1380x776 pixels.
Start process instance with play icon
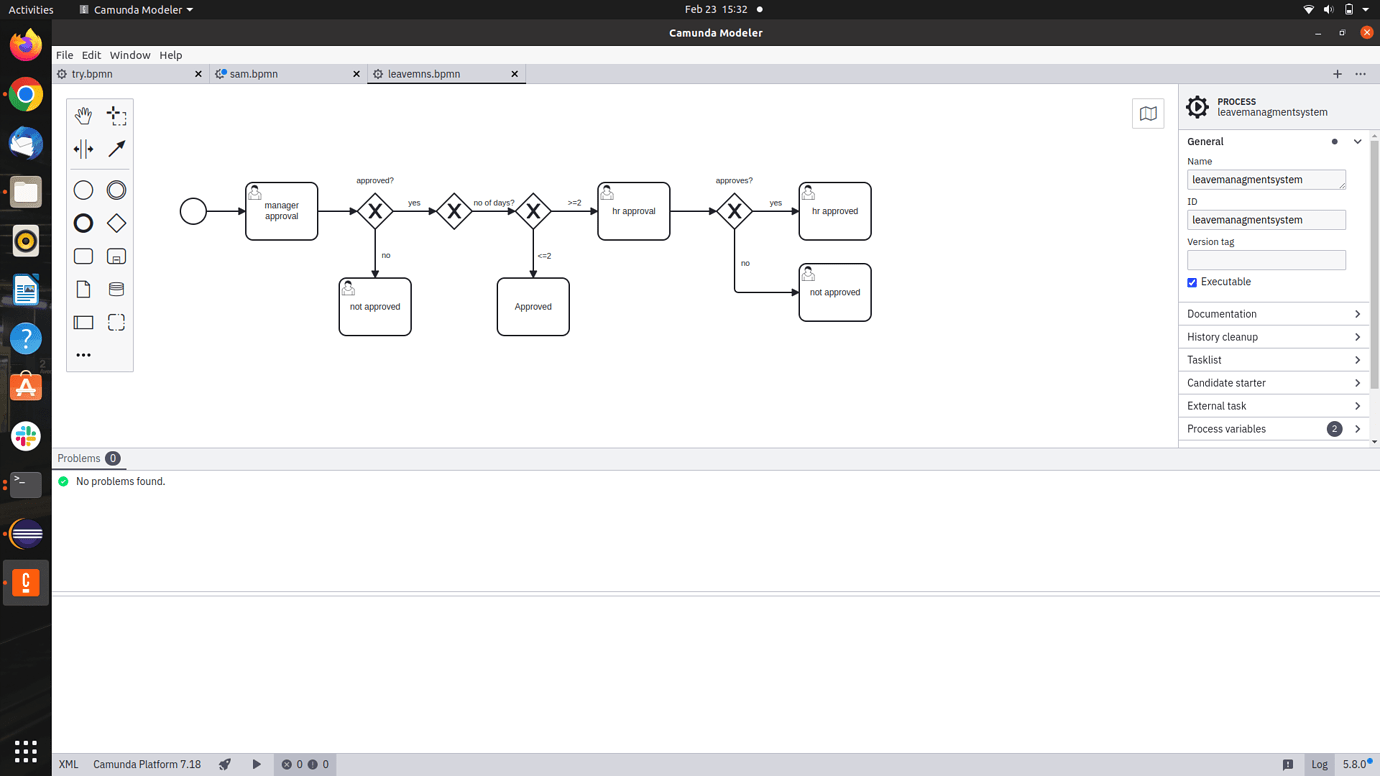coord(256,764)
